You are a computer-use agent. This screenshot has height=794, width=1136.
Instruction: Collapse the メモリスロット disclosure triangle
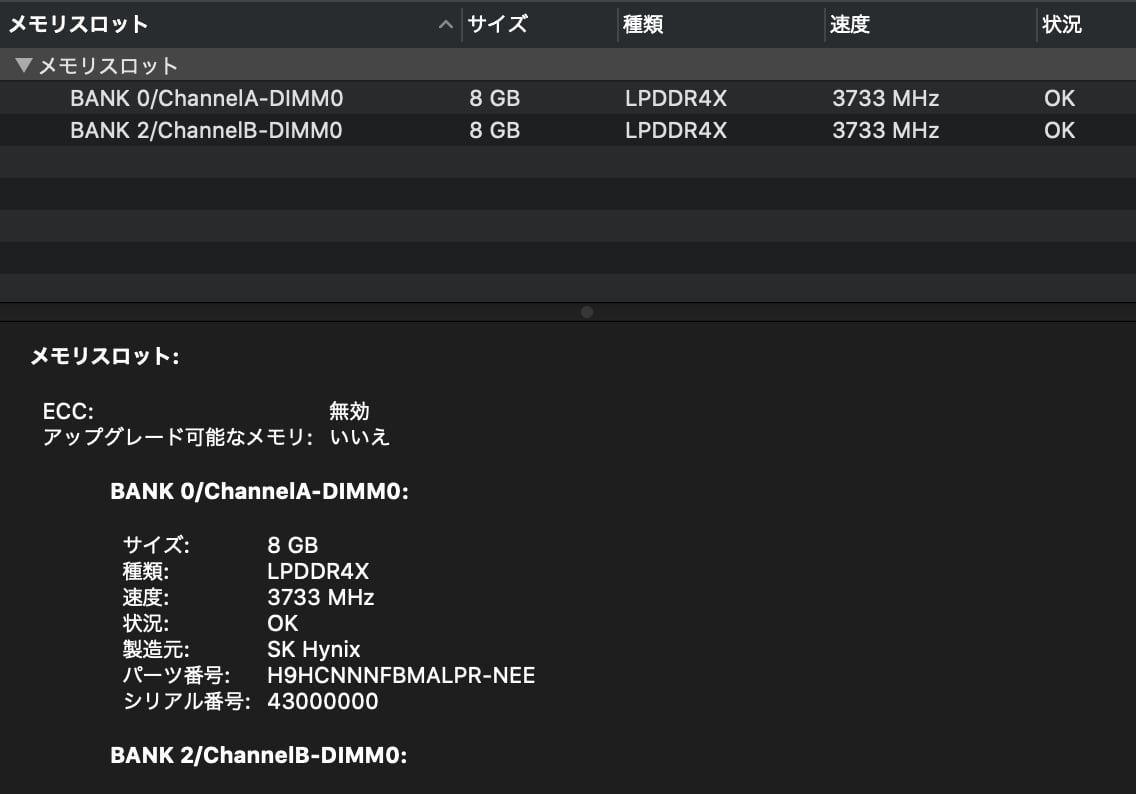click(23, 65)
